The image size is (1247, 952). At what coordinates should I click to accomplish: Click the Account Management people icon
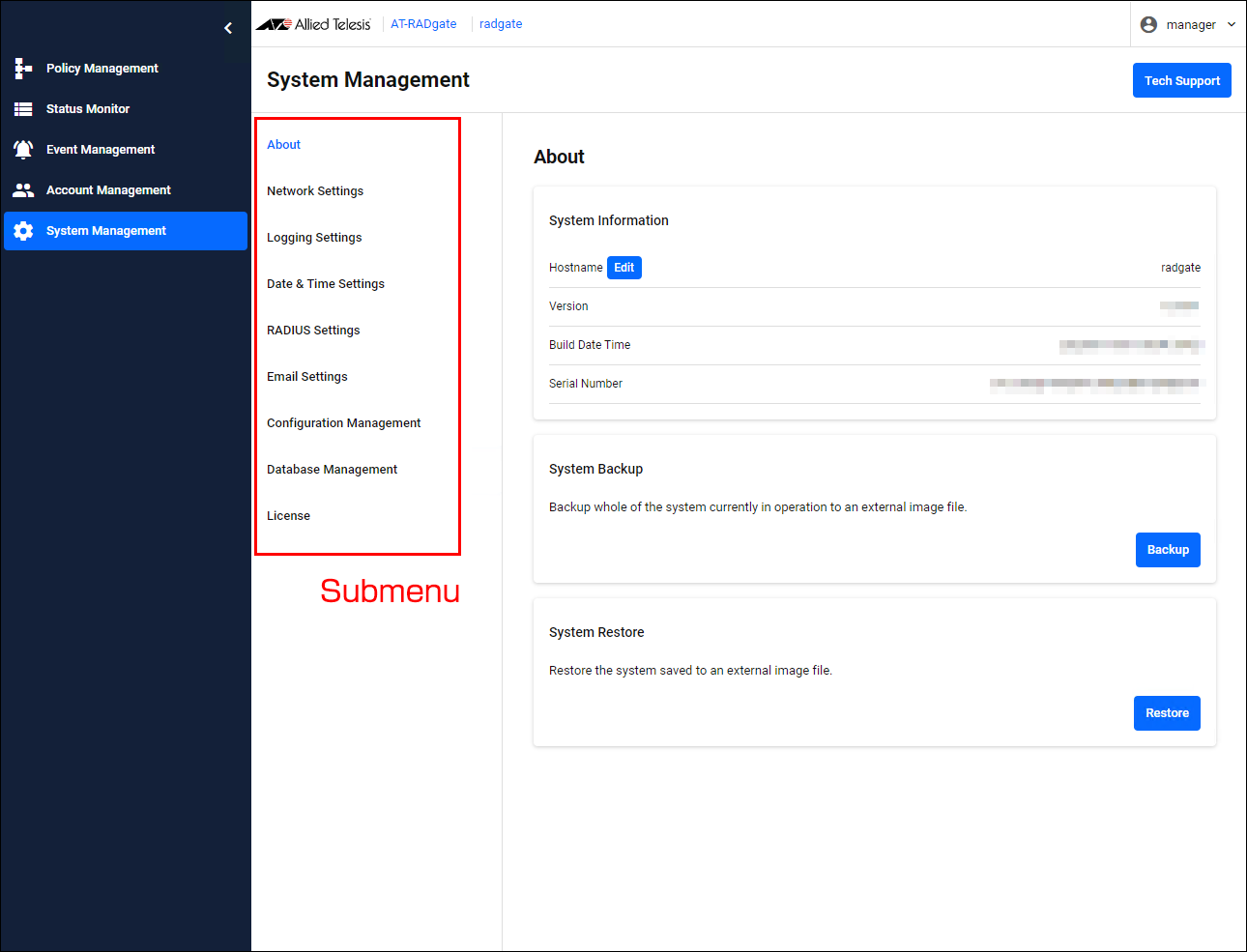[x=23, y=190]
